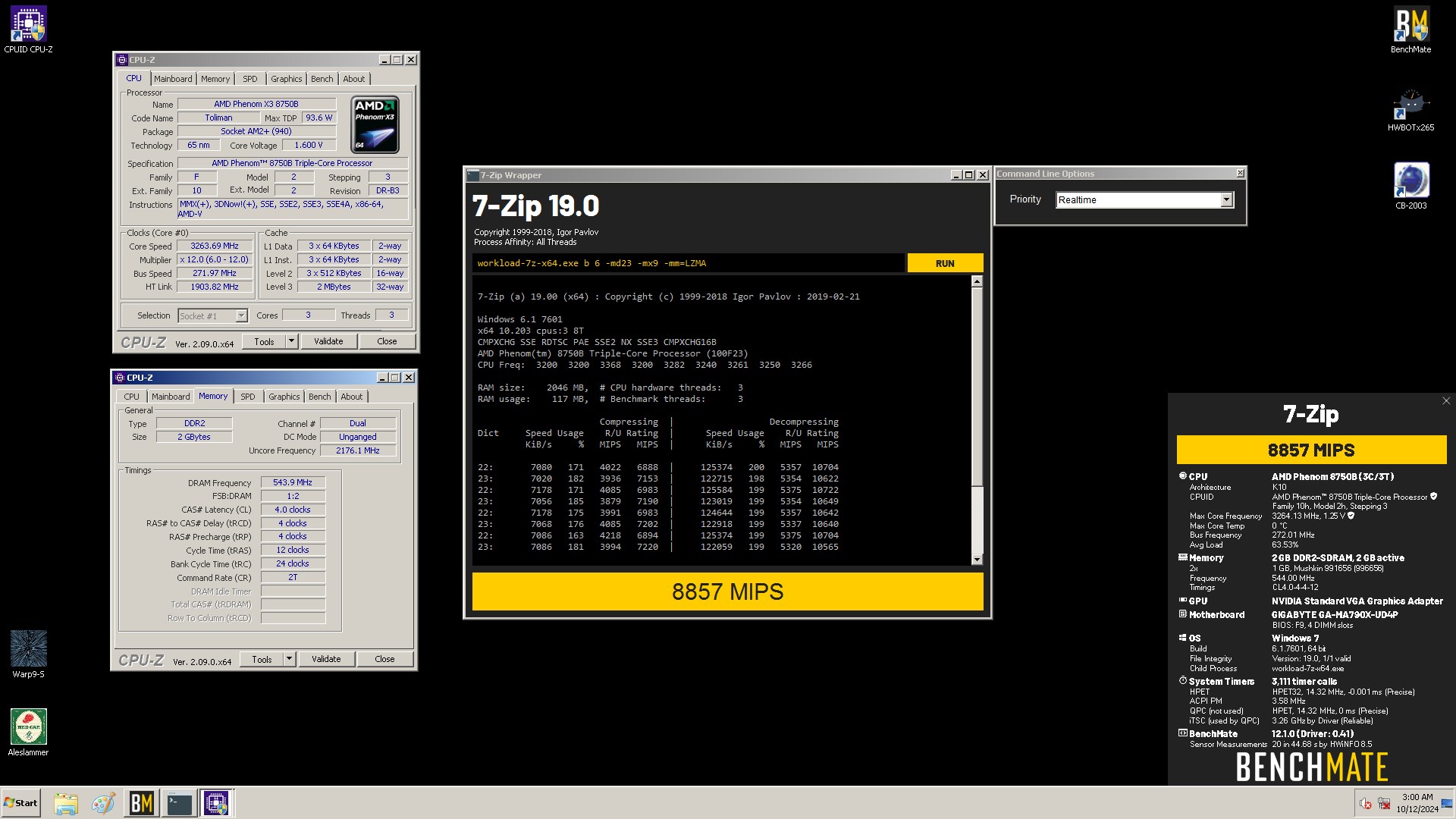Open the CB-2003 desktop shortcut
This screenshot has height=819, width=1456.
(x=1410, y=186)
